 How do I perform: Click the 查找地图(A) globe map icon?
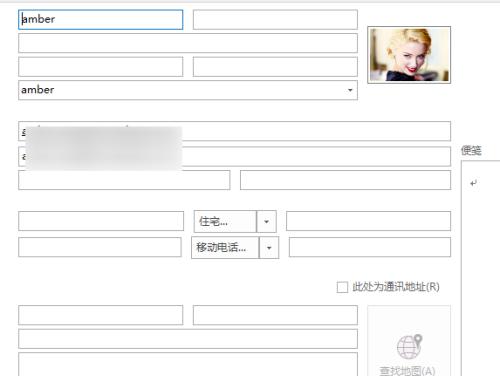[409, 347]
